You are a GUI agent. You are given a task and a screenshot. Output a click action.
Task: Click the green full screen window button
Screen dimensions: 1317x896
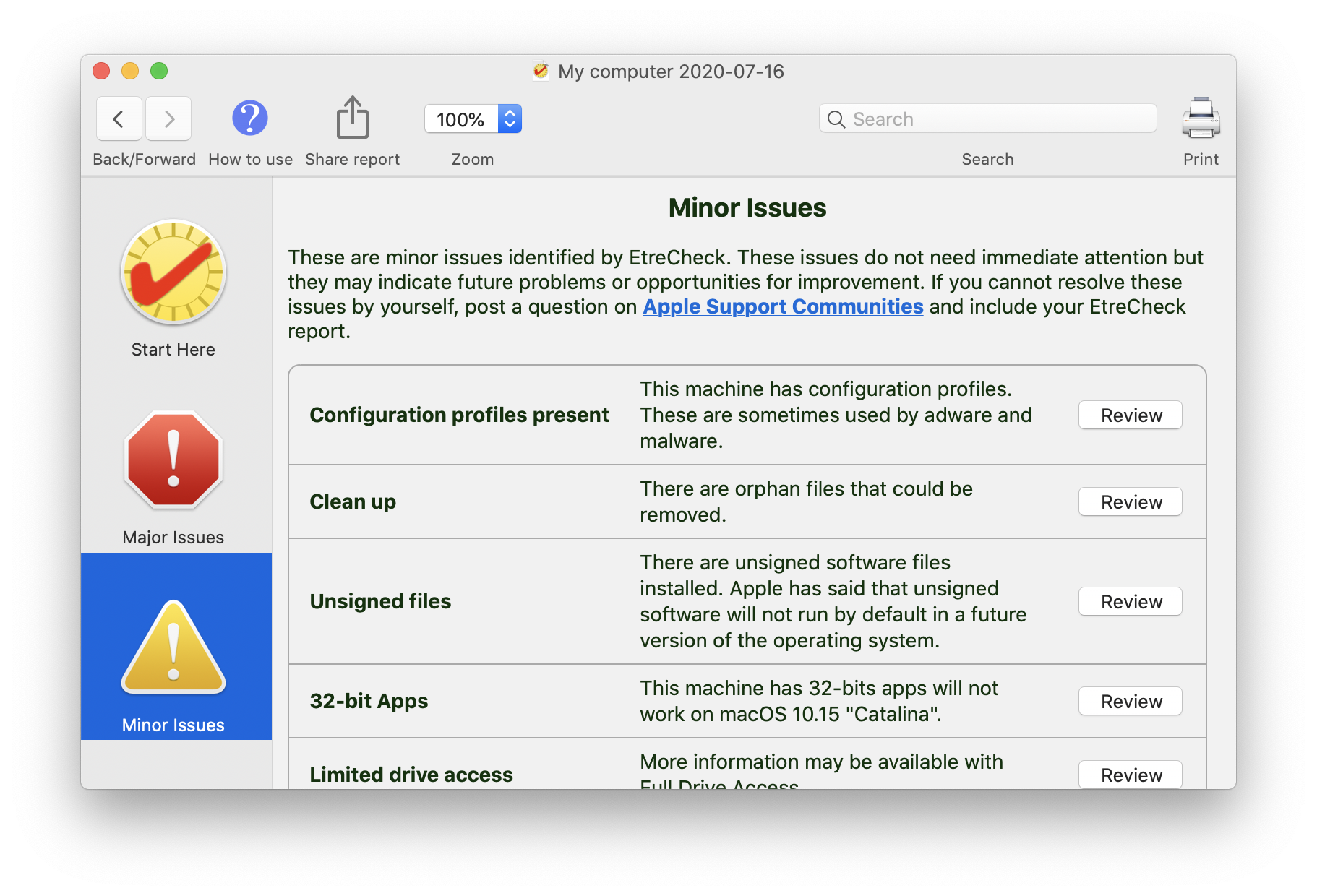[x=159, y=71]
